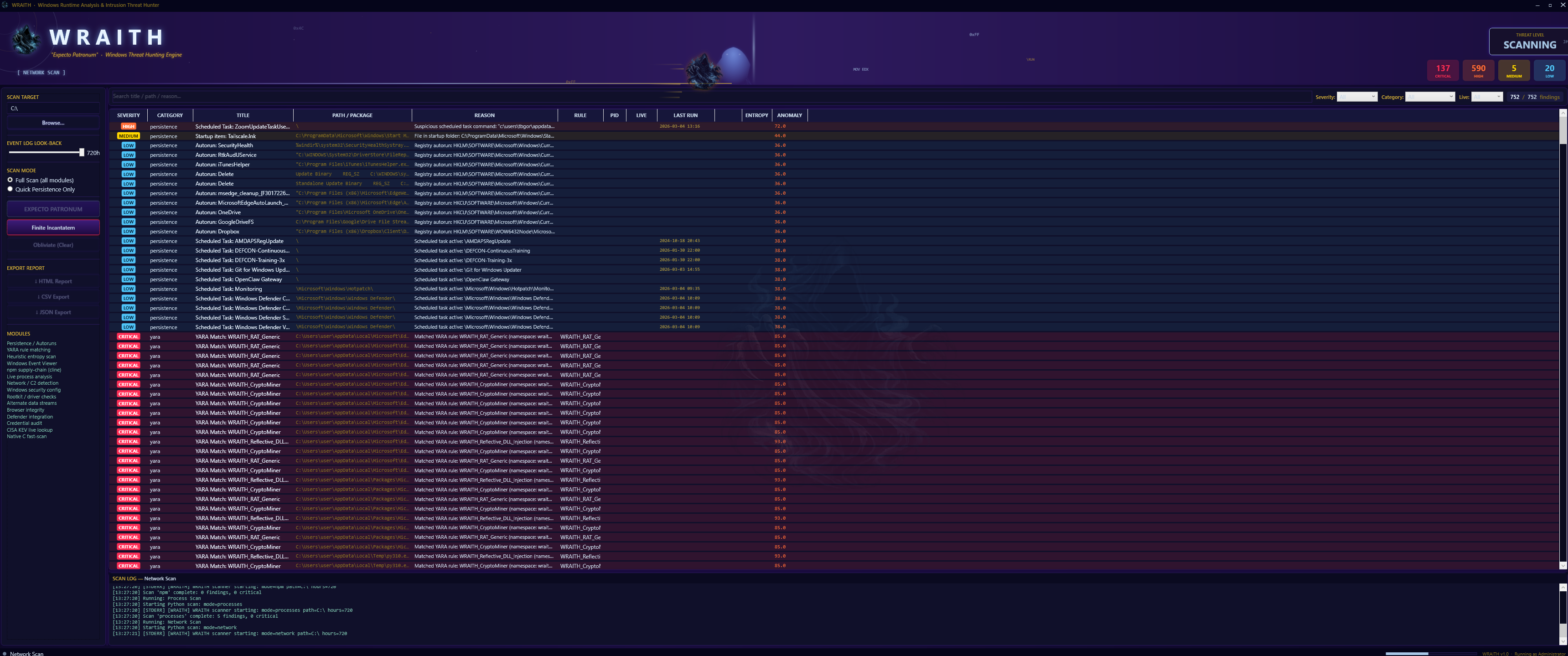Click the WRAITH ghost logo in the header
The width and height of the screenshot is (1568, 656).
(26, 40)
